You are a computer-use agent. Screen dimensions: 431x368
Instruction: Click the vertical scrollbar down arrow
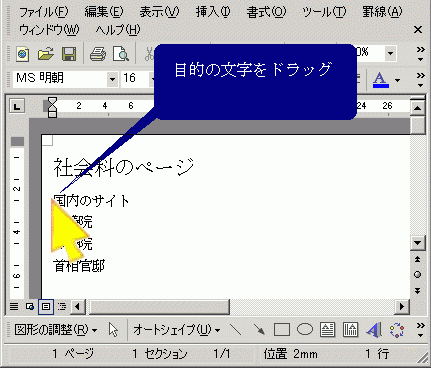(x=417, y=243)
